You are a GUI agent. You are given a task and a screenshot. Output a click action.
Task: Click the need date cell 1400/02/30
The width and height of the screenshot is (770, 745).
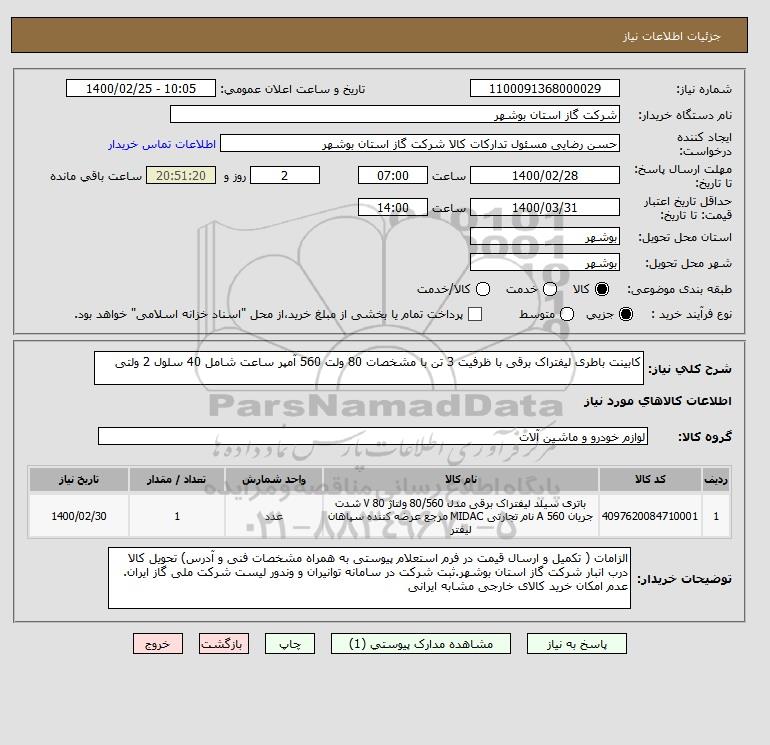[79, 516]
